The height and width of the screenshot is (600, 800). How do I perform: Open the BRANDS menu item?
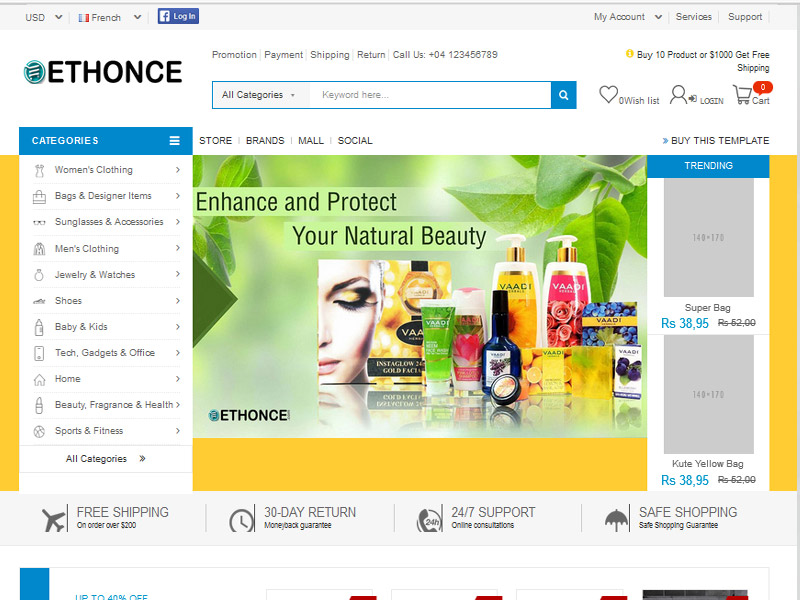265,141
